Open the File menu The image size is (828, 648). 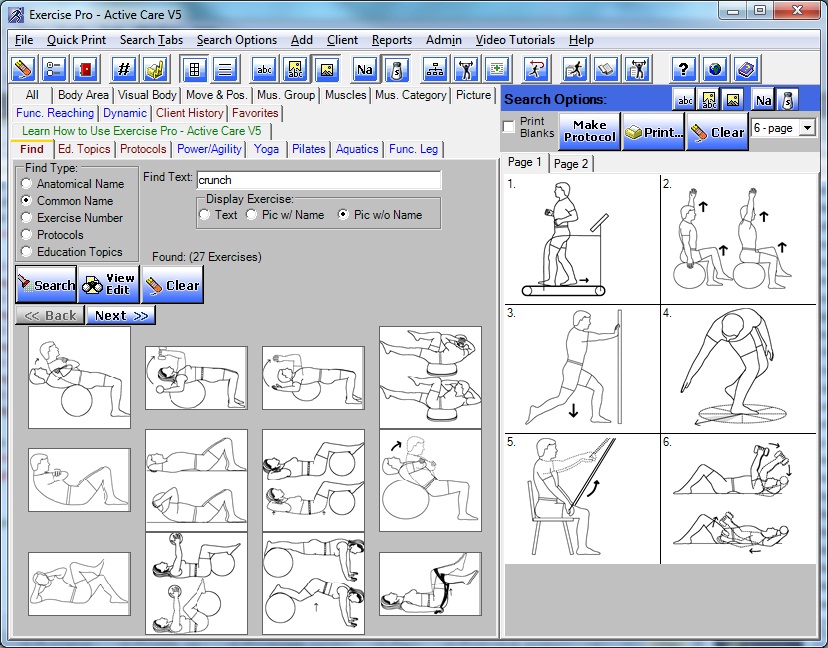point(24,40)
